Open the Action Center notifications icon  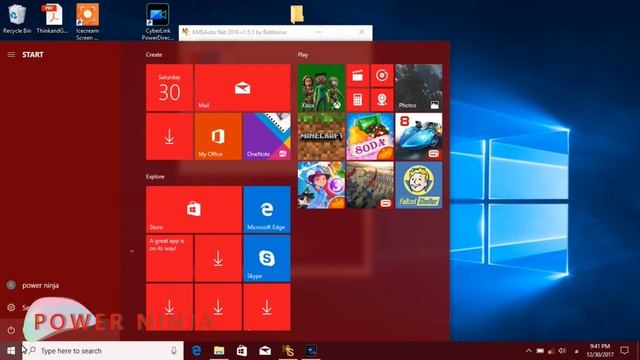coord(624,351)
